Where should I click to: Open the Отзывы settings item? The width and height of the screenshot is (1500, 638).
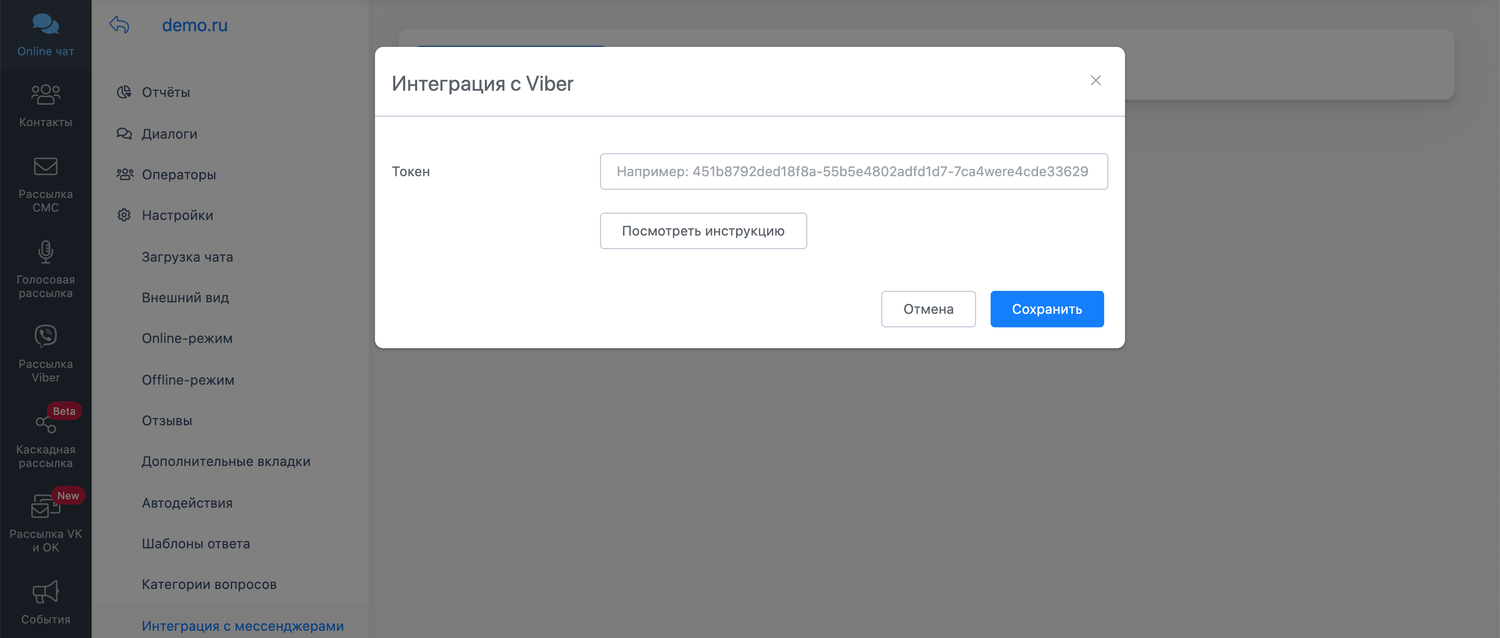coord(167,420)
